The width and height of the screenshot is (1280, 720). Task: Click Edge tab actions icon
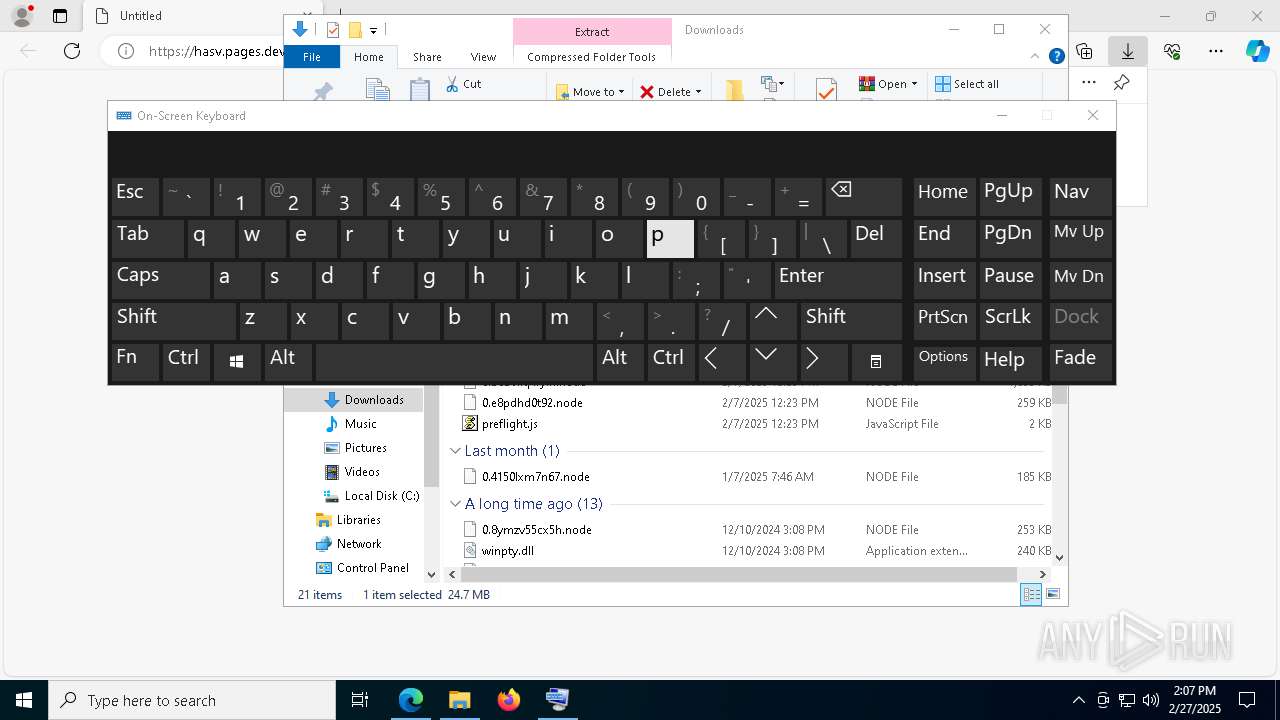pos(60,16)
